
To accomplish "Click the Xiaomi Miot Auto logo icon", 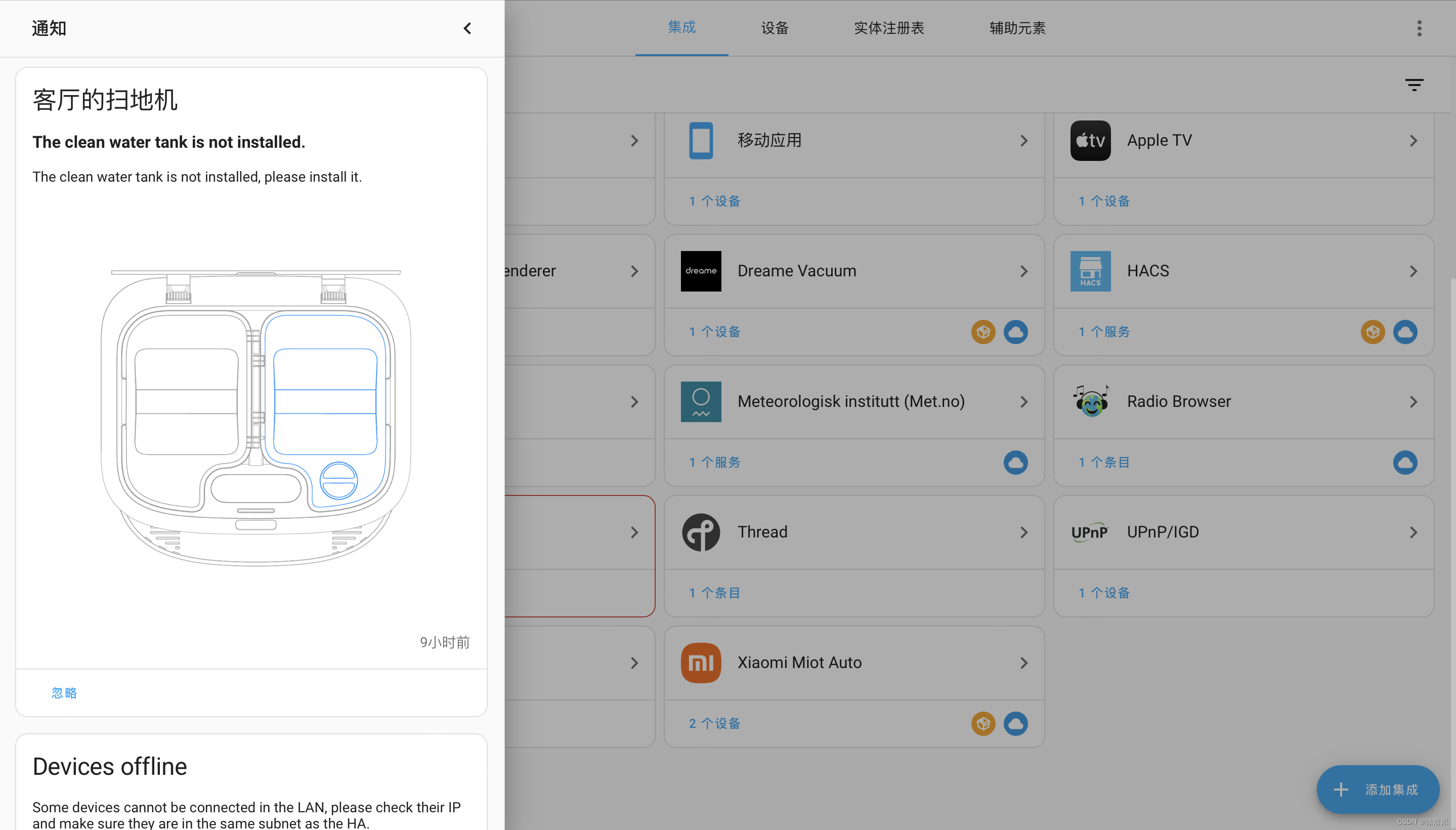I will coord(700,662).
